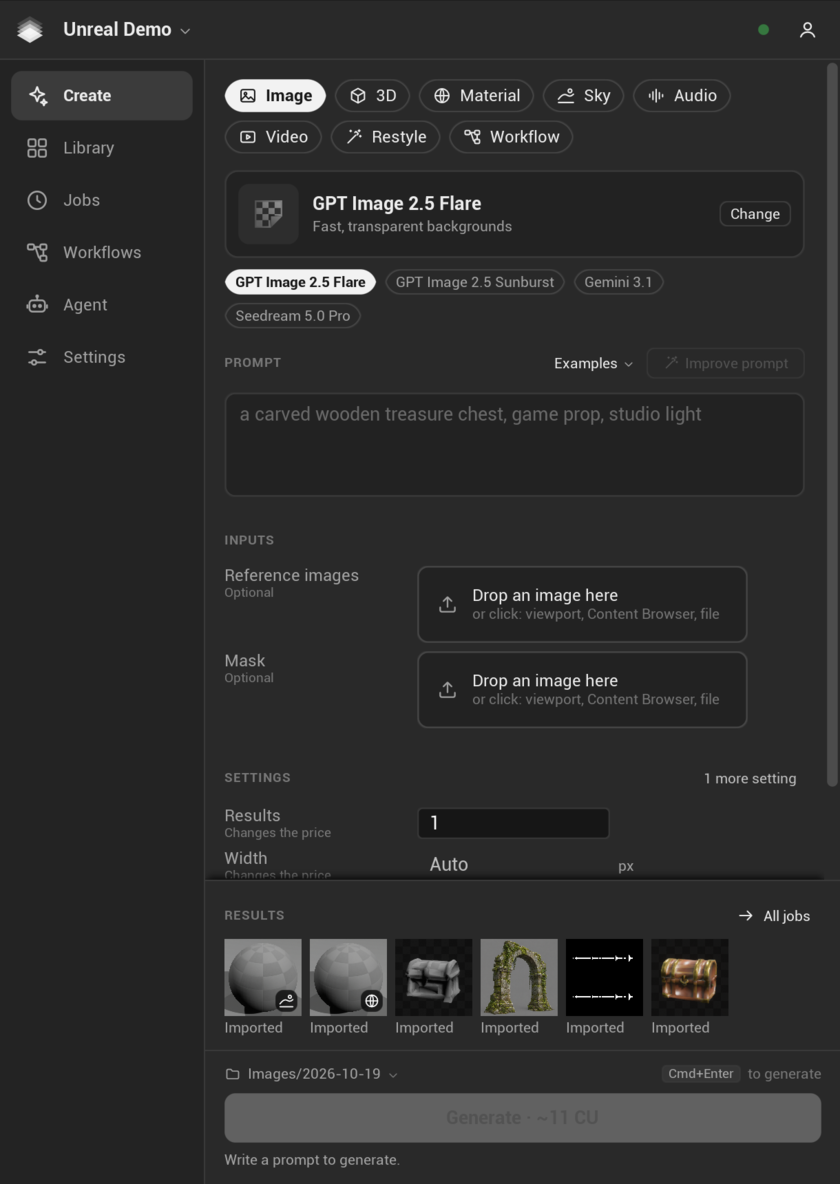Select the Gemini 3.1 model chip
The image size is (840, 1184).
[x=619, y=282]
